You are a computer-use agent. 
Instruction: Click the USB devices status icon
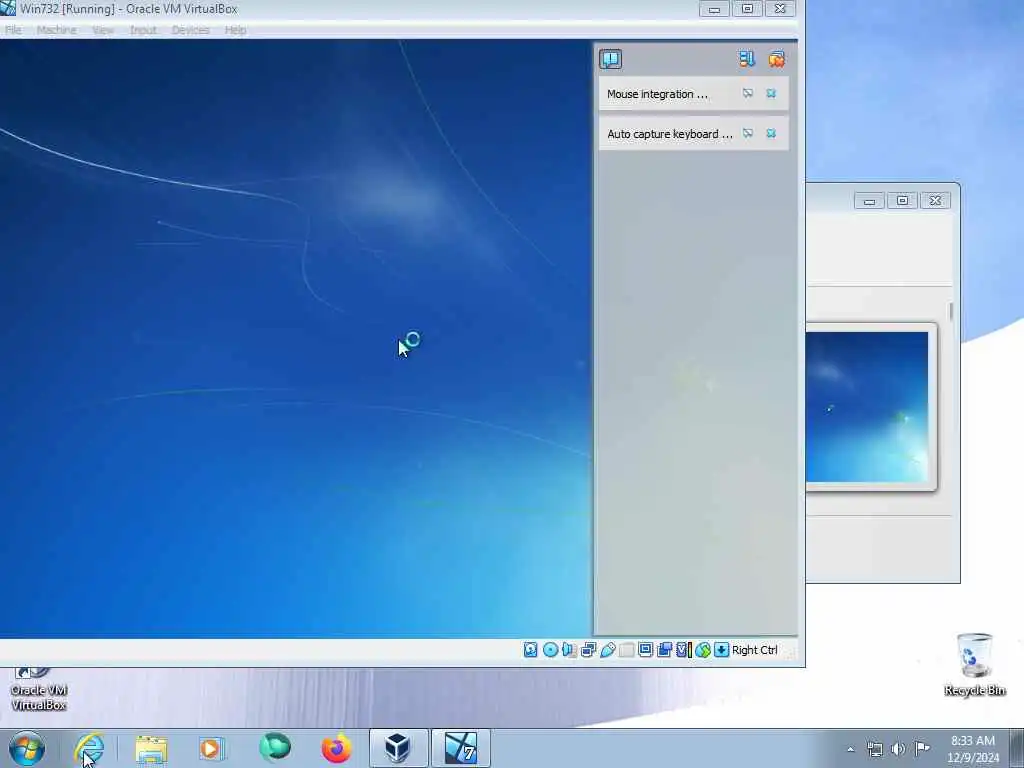point(607,650)
